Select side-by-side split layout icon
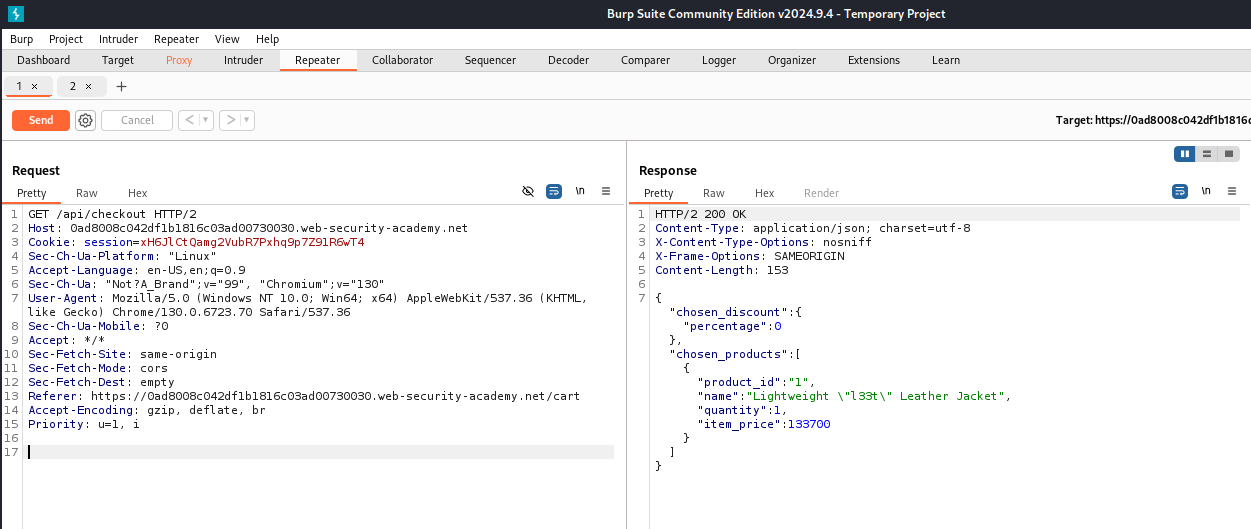 coord(1185,154)
